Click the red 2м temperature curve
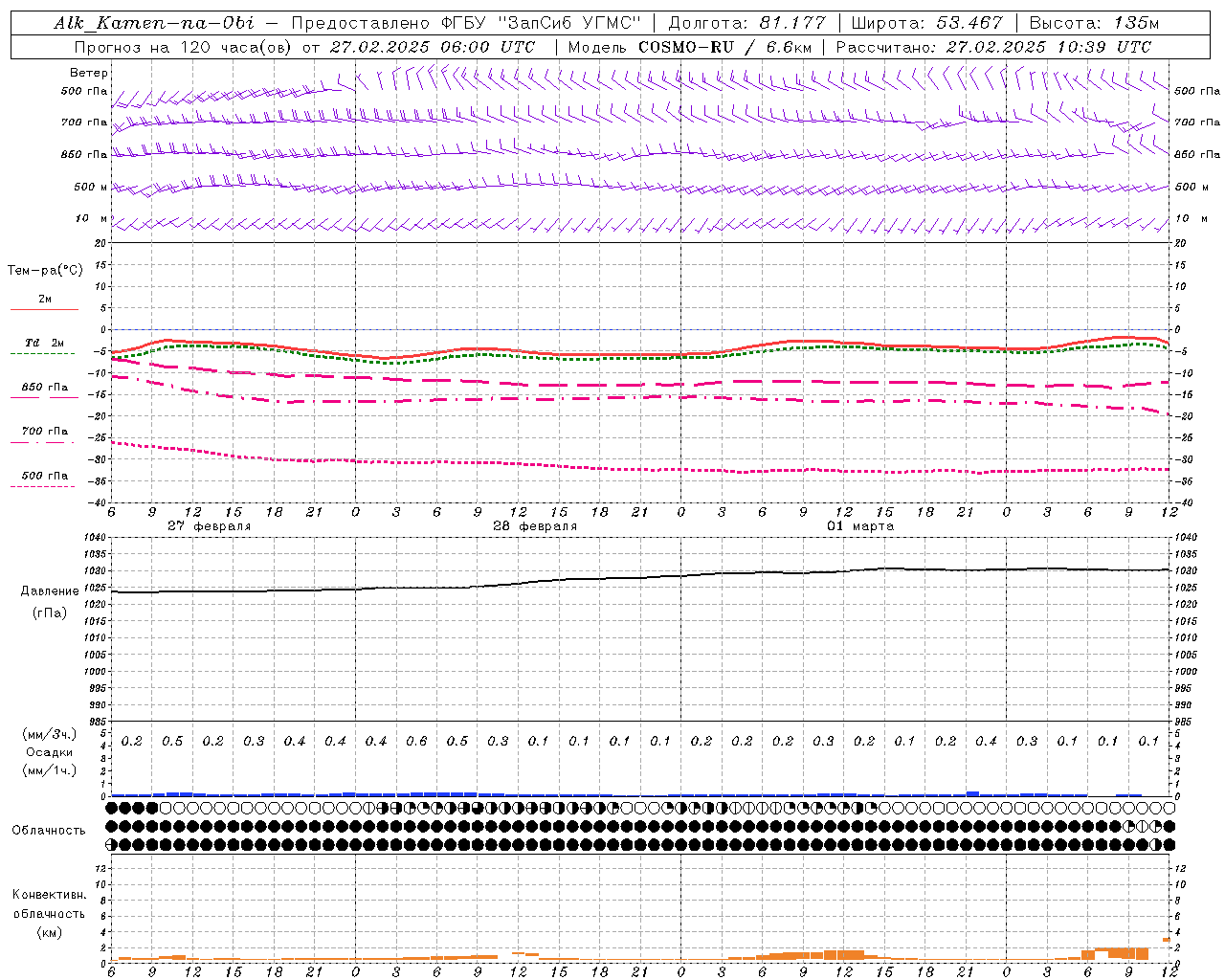Screen dimensions: 1225x980 coord(641,353)
